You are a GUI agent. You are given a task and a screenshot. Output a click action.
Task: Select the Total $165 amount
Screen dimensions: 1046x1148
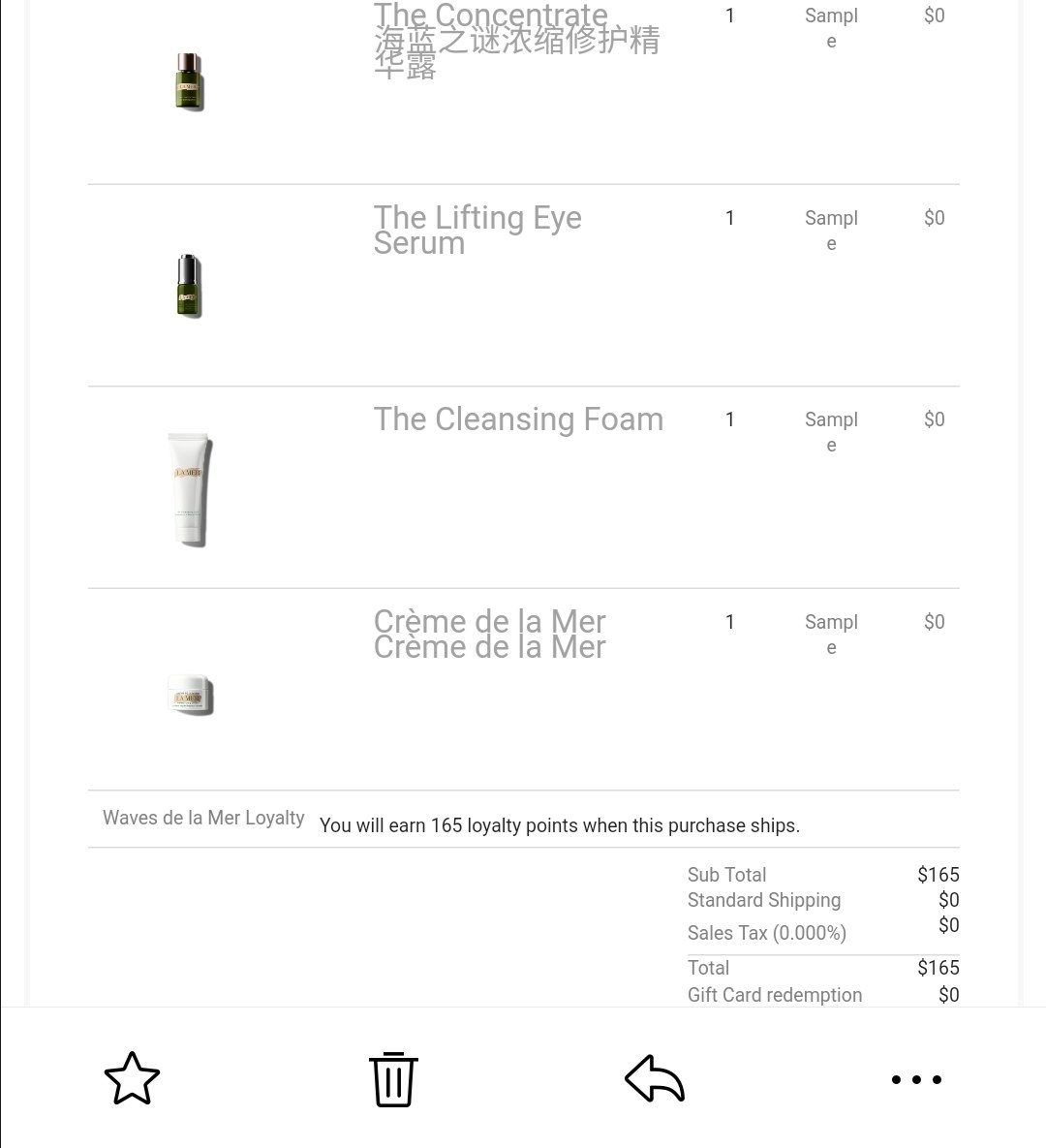coord(938,967)
